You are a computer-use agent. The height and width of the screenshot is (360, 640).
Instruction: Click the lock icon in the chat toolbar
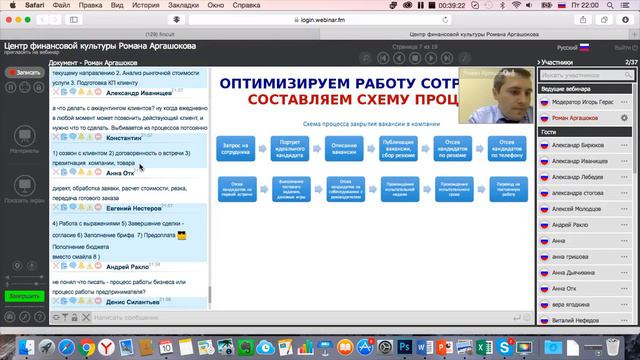[x=75, y=317]
